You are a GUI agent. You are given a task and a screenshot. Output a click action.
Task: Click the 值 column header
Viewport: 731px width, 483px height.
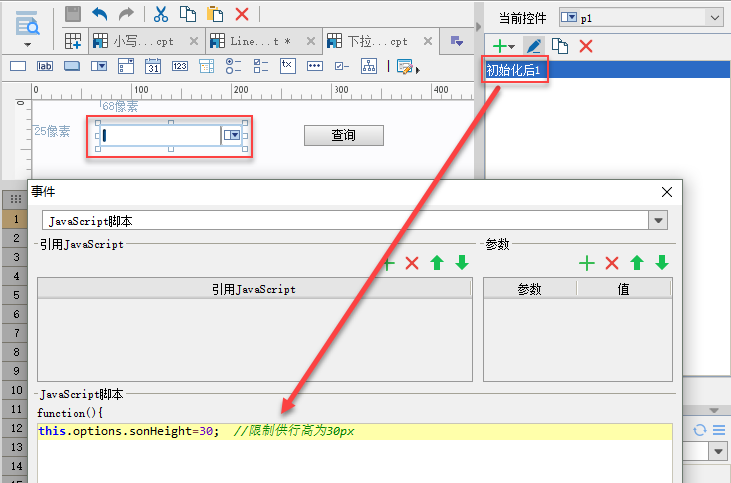(624, 289)
